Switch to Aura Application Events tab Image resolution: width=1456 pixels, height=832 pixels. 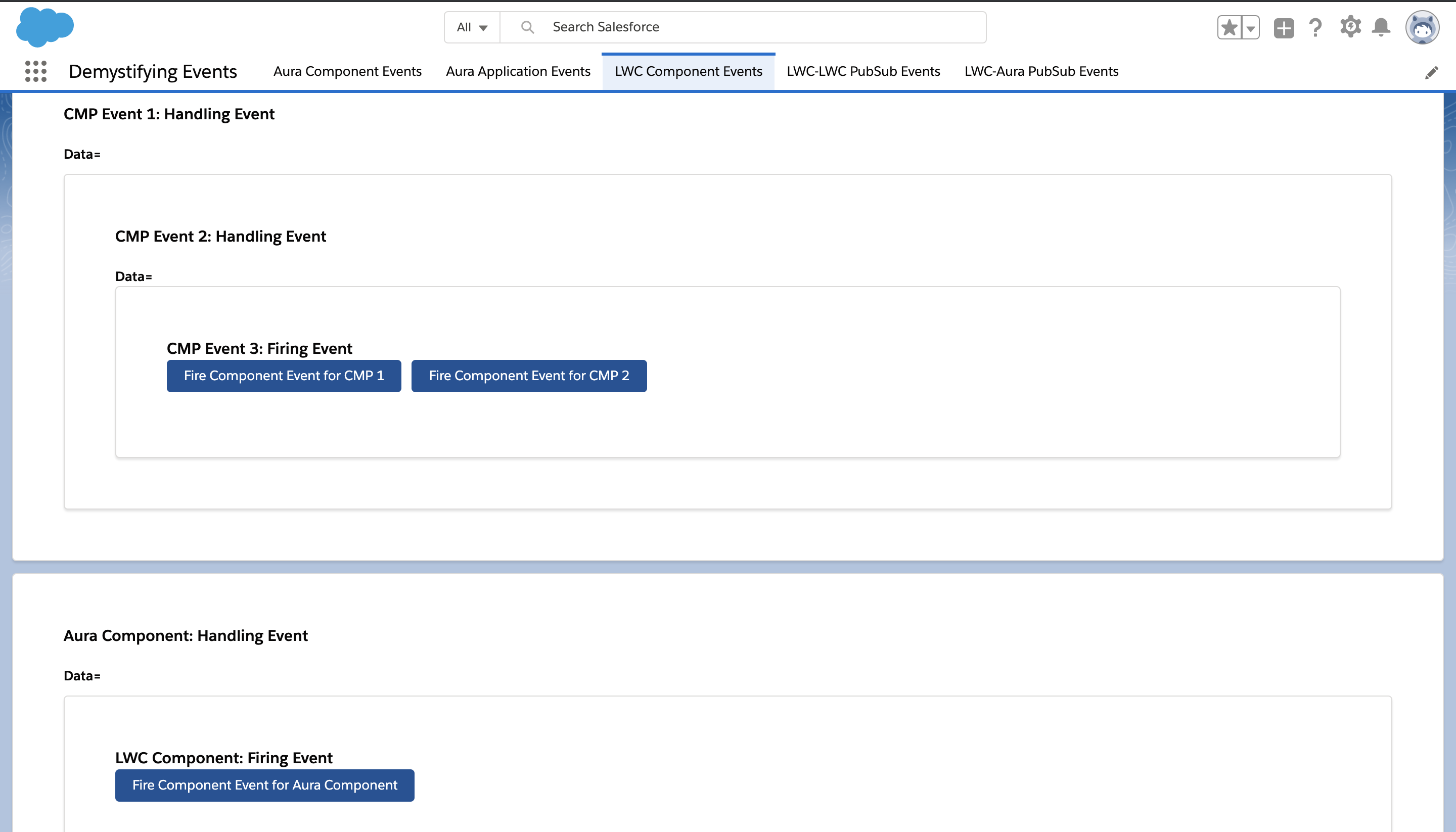tap(518, 71)
